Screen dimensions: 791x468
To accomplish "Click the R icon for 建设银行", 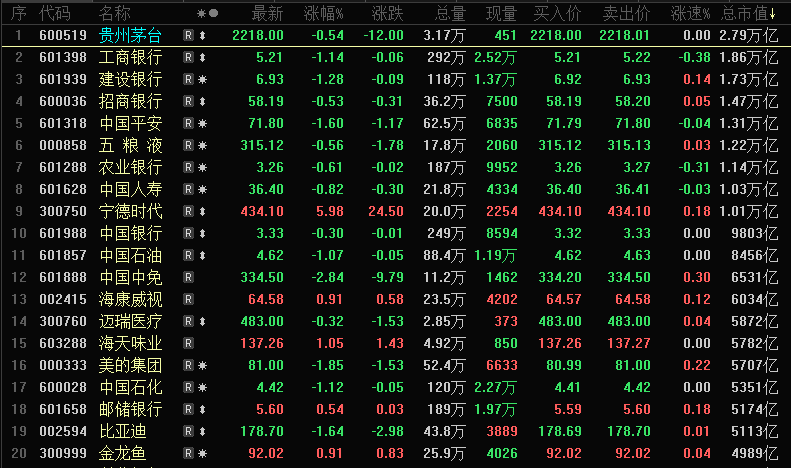I will coord(188,79).
